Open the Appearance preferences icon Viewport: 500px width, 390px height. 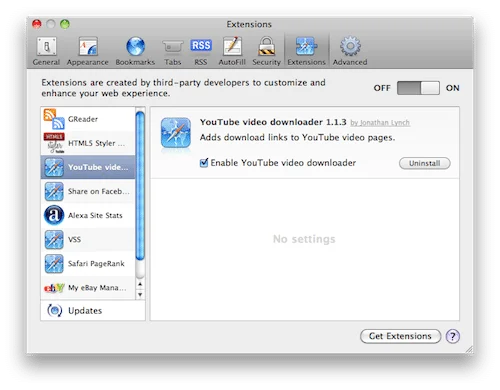[88, 46]
